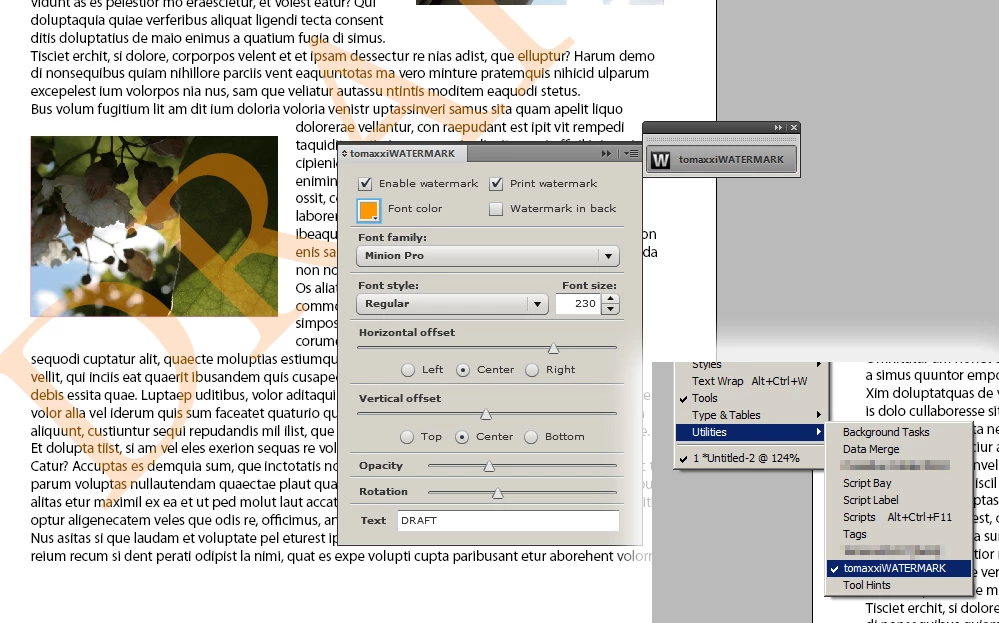Screen dimensions: 999x623
Task: Toggle tomaxxiWATERMARK in Utilities submenu
Action: click(899, 568)
